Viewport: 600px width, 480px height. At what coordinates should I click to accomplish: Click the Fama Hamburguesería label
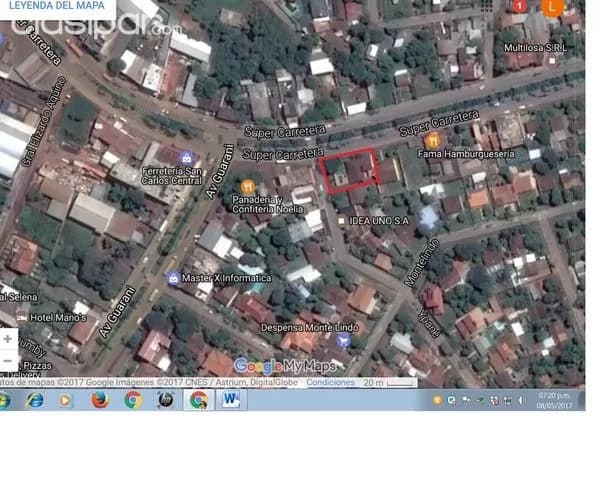point(466,154)
